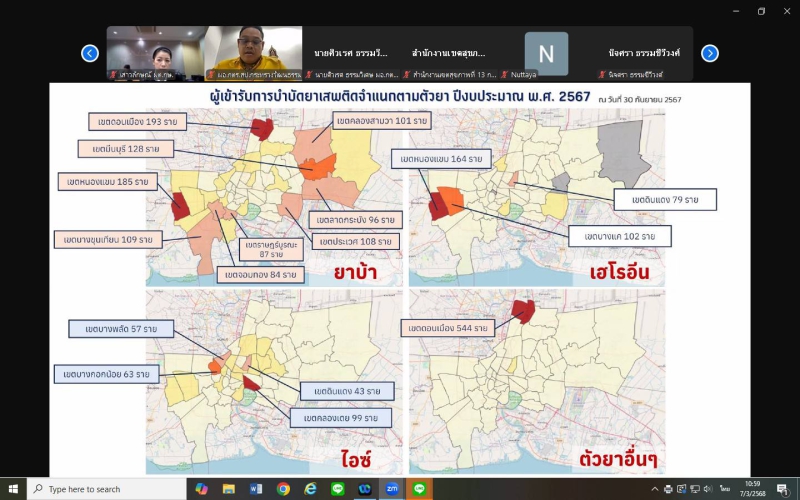Open Zoom from the taskbar
Image resolution: width=800 pixels, height=500 pixels.
coord(393,489)
